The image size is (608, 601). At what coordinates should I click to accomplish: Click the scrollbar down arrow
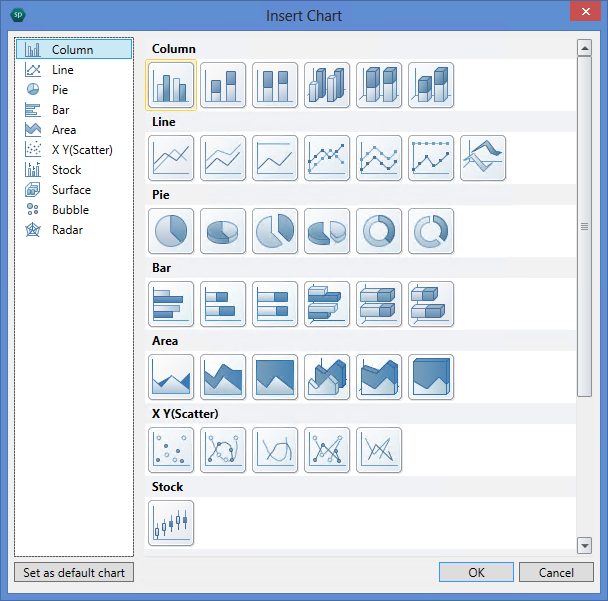point(584,546)
